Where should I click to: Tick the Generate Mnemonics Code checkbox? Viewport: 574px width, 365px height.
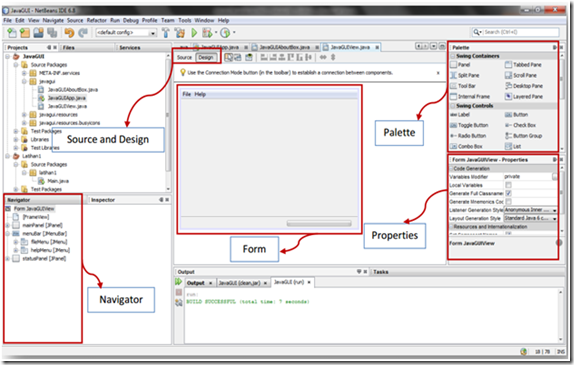[x=508, y=202]
